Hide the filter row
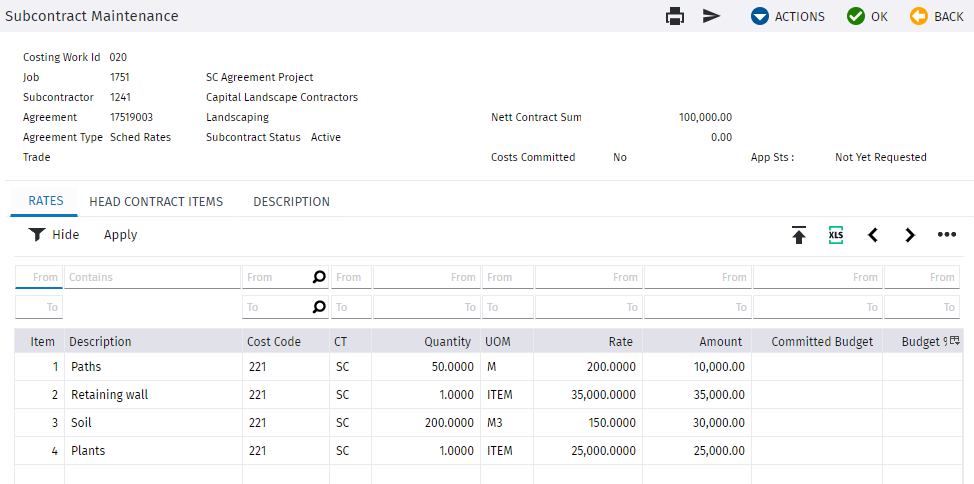The height and width of the screenshot is (484, 974). (x=54, y=234)
